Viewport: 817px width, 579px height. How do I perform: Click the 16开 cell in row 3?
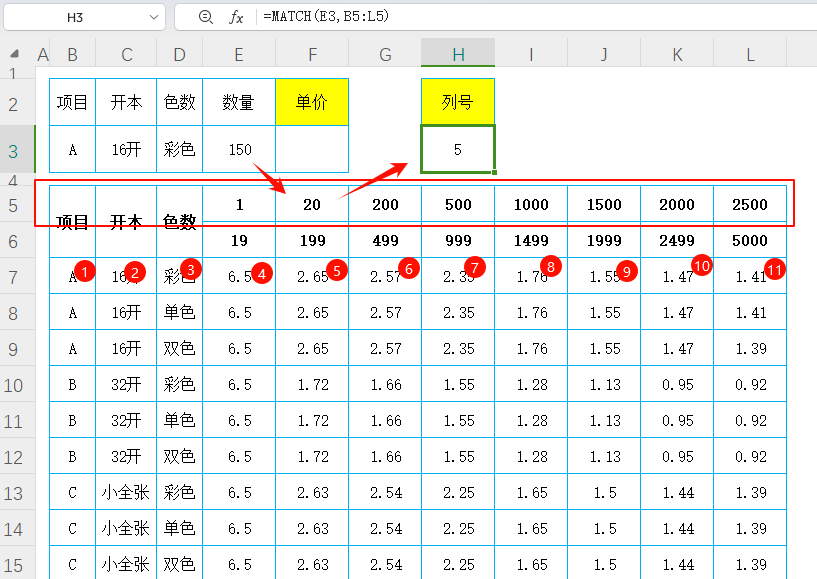(126, 150)
